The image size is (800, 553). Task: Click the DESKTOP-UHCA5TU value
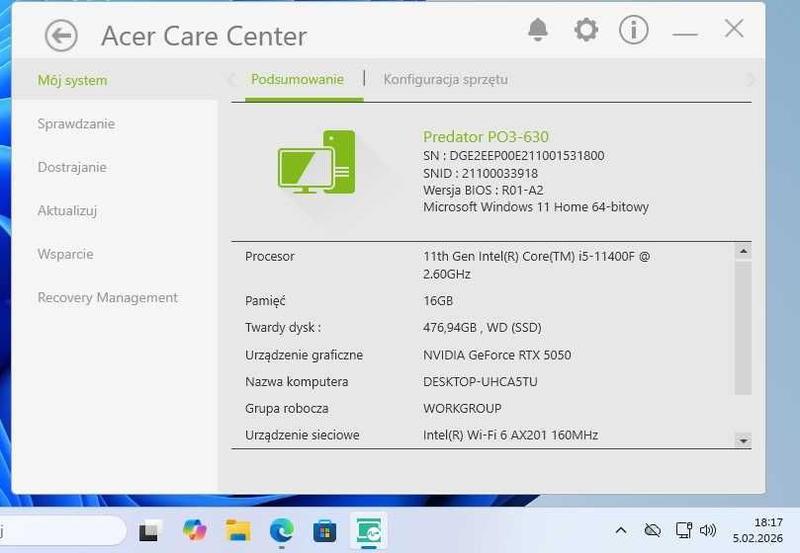[x=480, y=382]
